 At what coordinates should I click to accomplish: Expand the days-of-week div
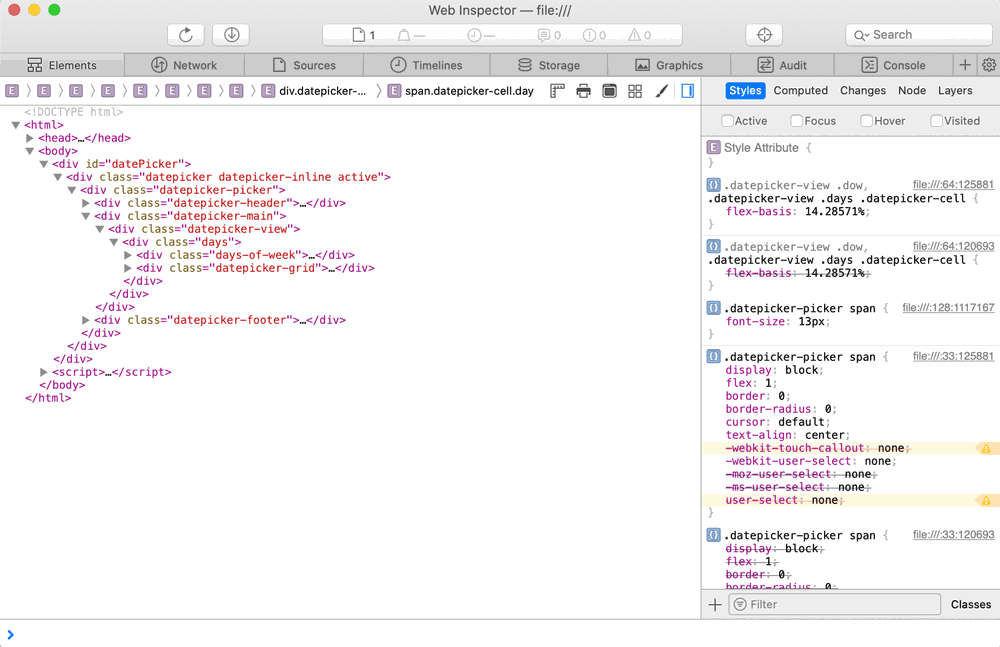point(128,255)
